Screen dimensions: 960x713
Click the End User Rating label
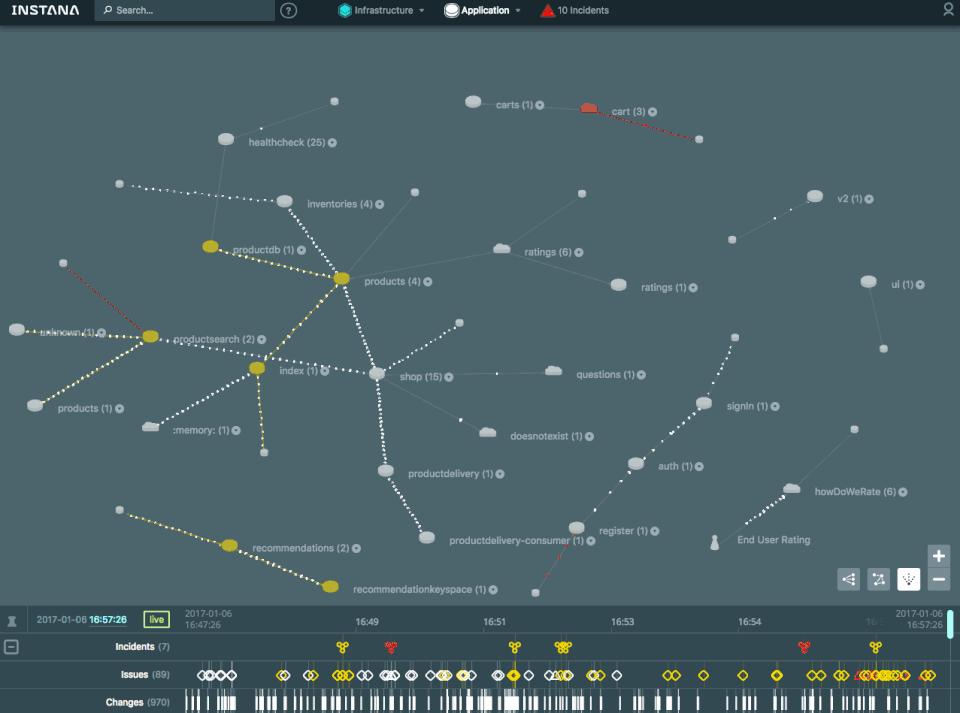click(x=773, y=540)
